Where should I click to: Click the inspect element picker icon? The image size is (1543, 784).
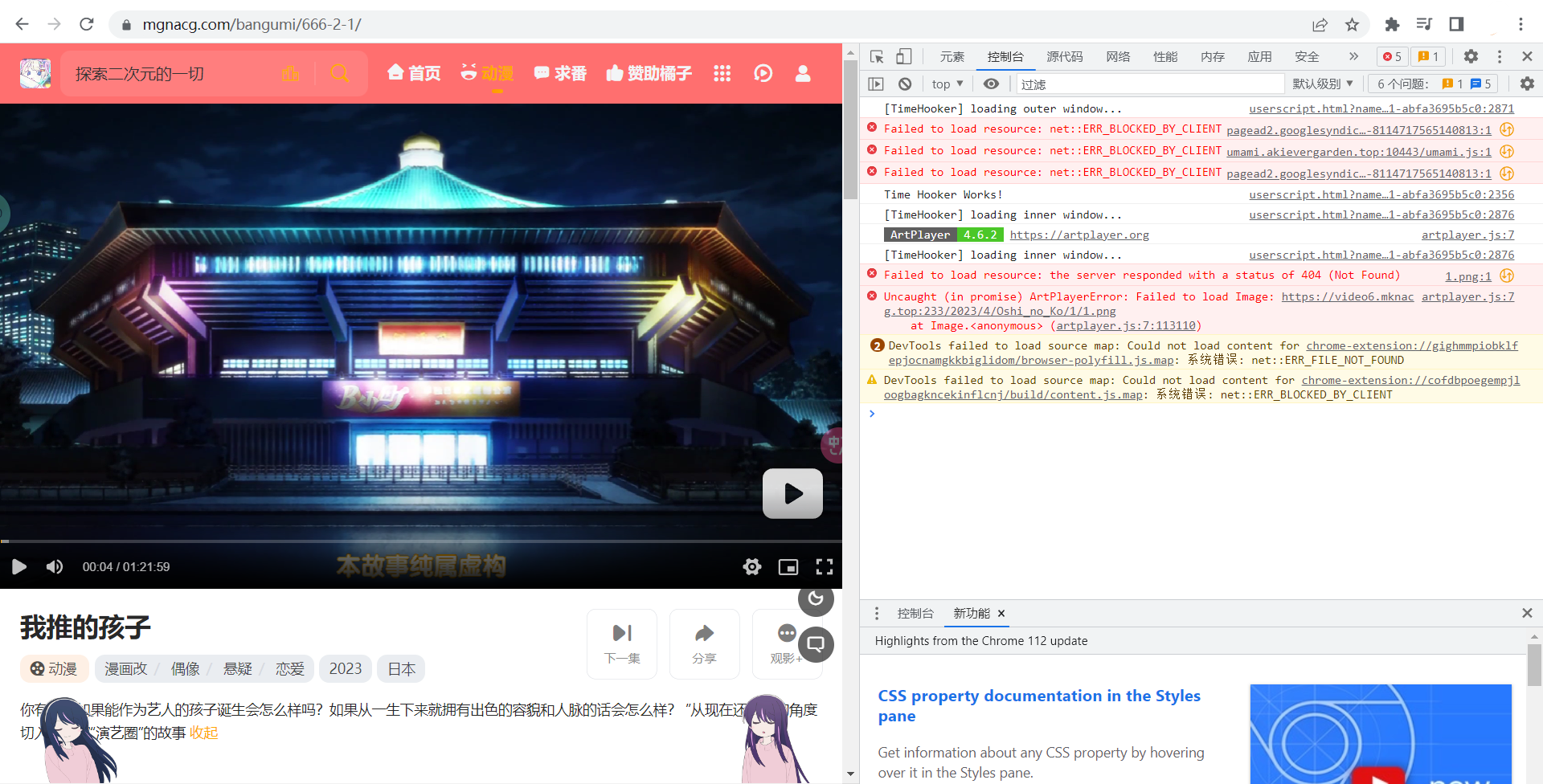(x=877, y=56)
